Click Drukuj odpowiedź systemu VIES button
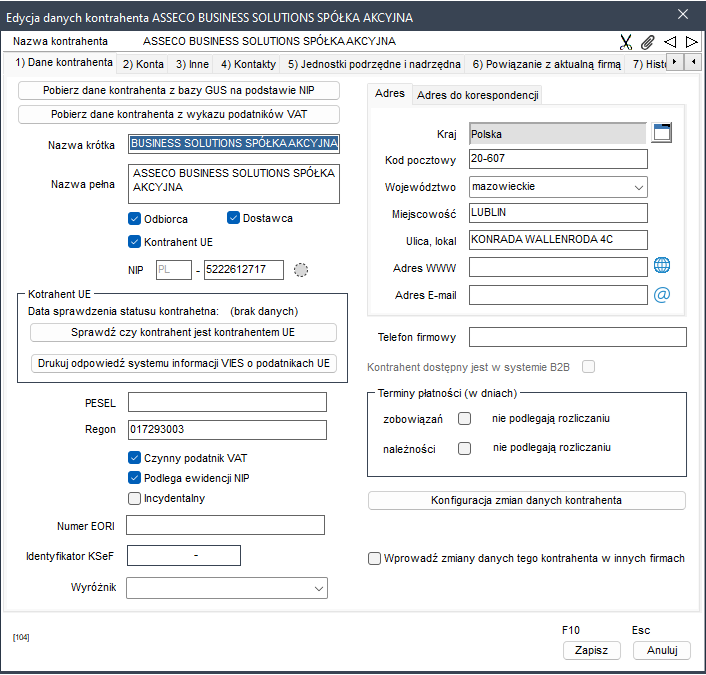The width and height of the screenshot is (706, 675). coord(184,363)
